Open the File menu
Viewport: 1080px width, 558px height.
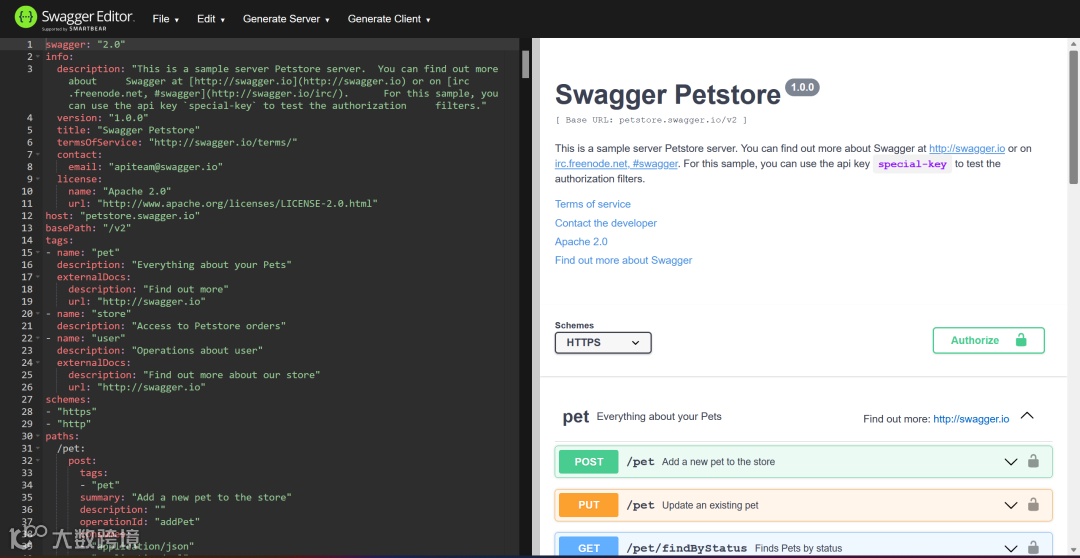coord(166,19)
